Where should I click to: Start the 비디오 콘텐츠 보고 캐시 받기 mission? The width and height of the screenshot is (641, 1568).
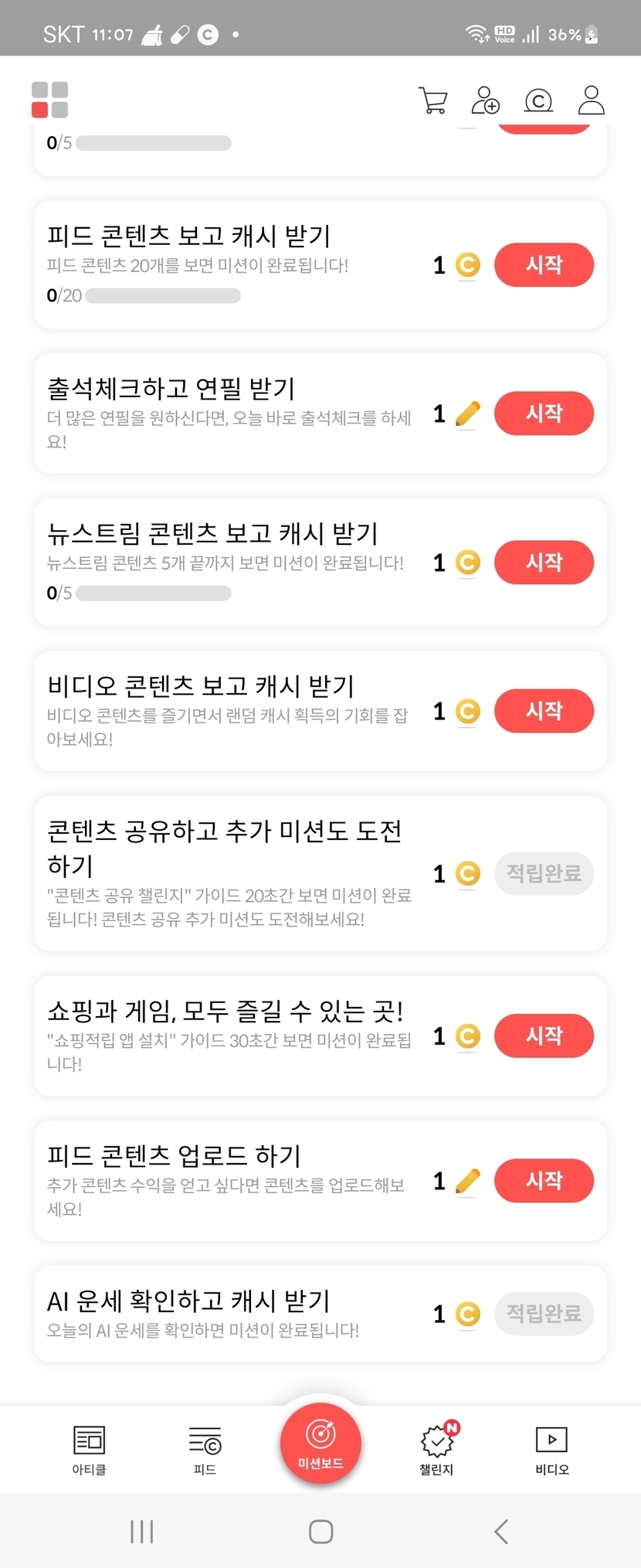point(544,711)
